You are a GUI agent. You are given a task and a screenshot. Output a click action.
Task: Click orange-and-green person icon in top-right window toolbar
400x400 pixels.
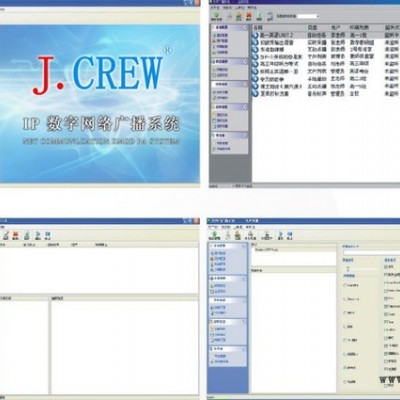coord(239,16)
